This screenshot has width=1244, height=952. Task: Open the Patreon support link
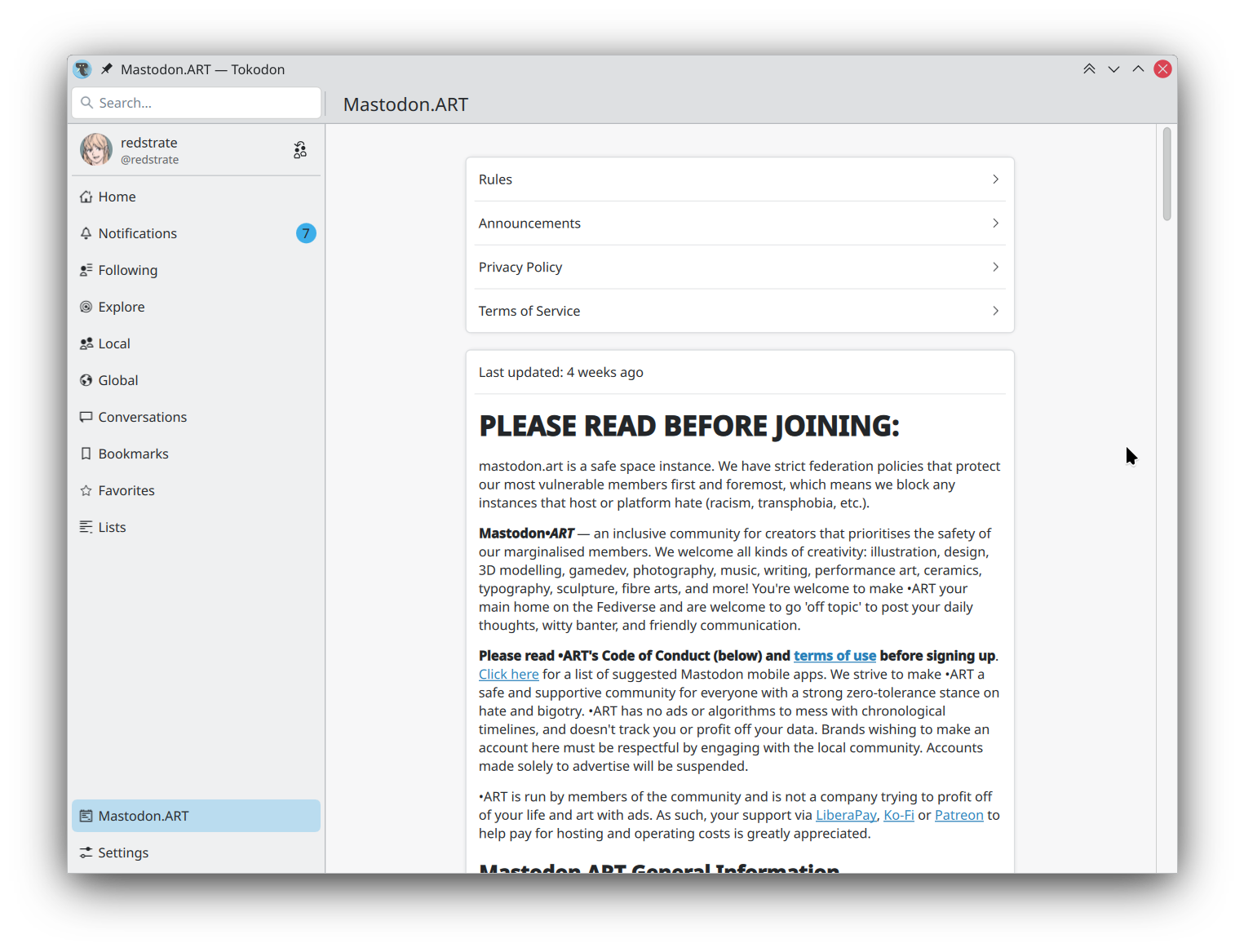point(959,815)
